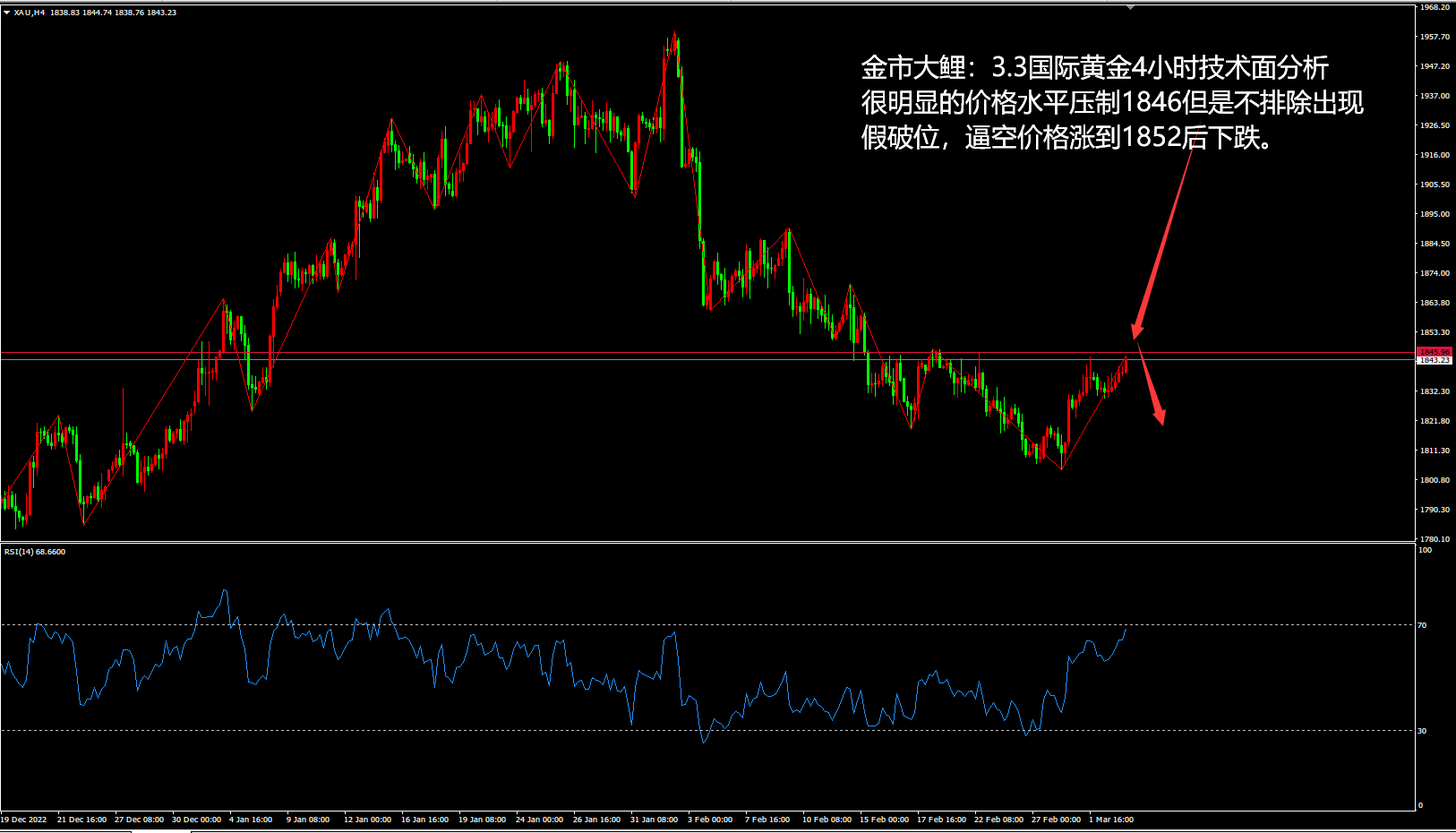Viewport: 1456px width, 833px height.
Task: Select the RSI(14) indicator label
Action: tap(34, 552)
